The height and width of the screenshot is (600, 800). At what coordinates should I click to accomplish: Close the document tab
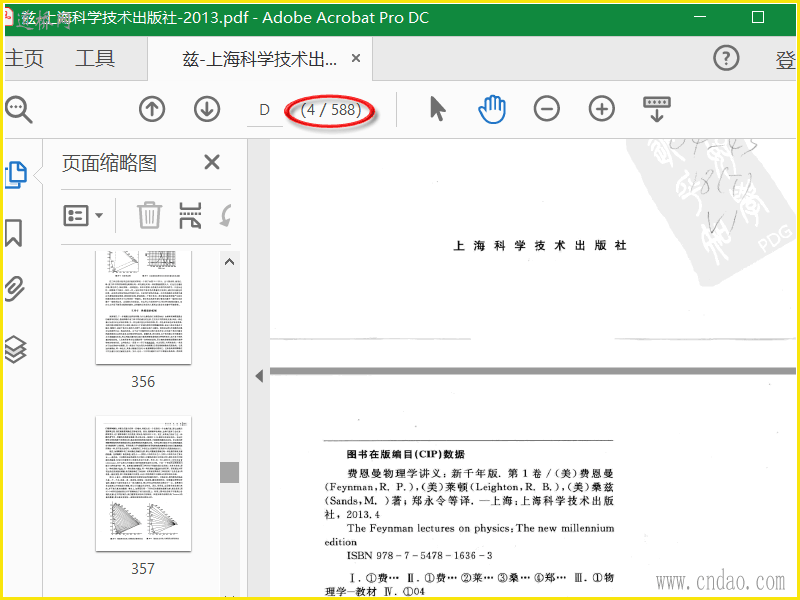tap(356, 59)
